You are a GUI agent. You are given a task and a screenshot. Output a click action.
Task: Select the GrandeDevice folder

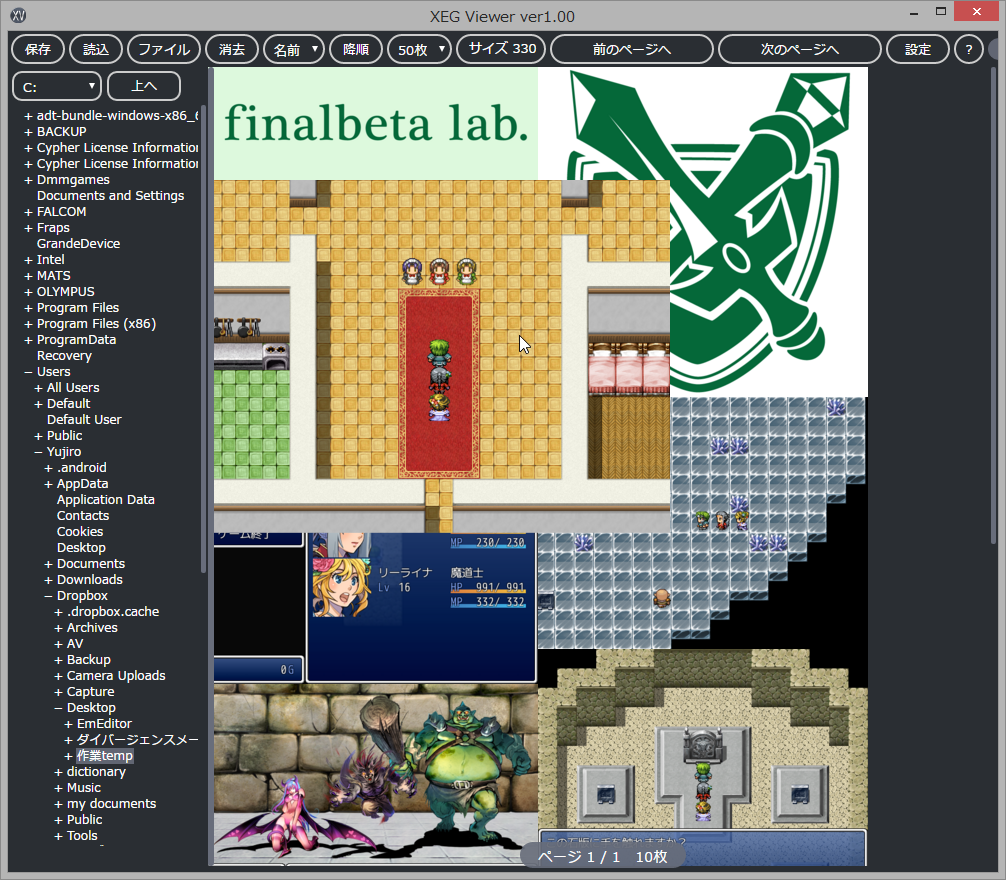[x=78, y=244]
